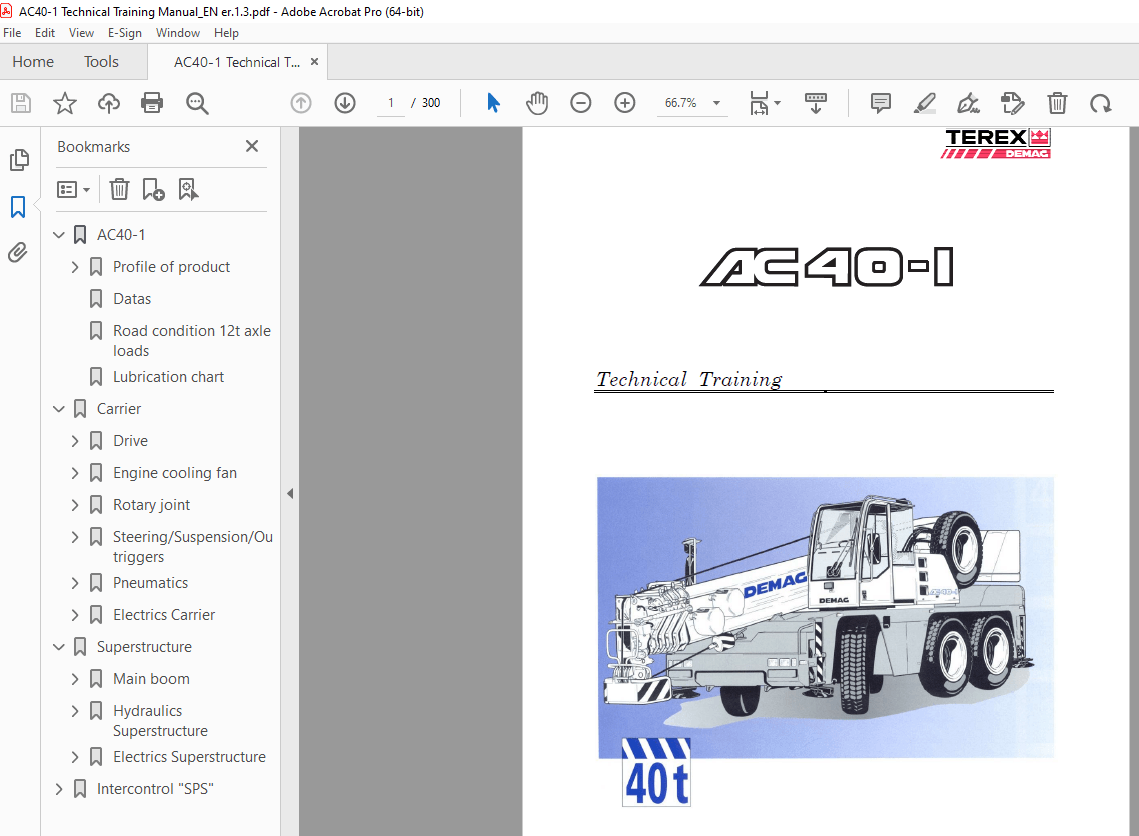Create a new bookmark with the add-bookmark icon
1139x836 pixels.
click(153, 189)
